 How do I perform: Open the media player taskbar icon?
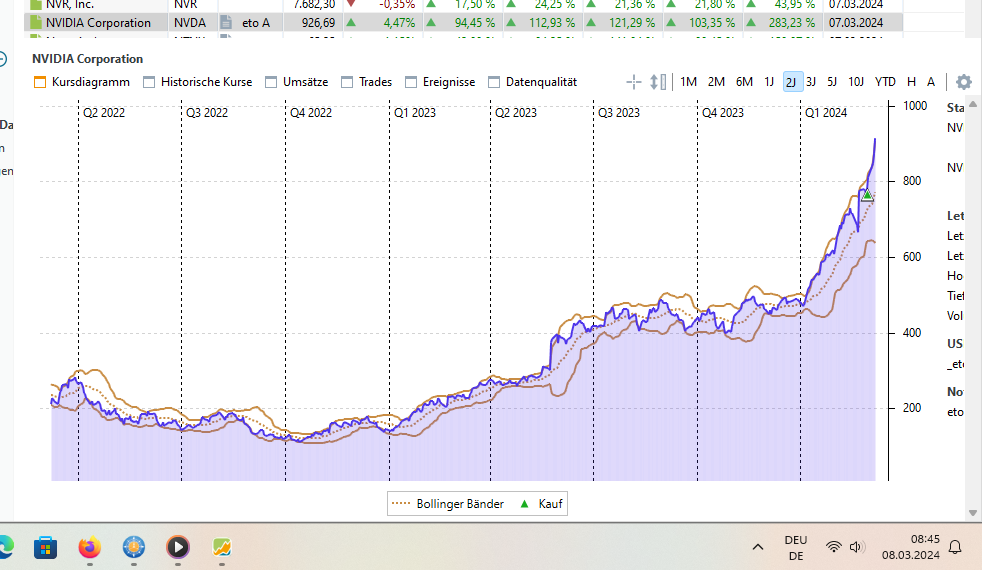(x=178, y=547)
